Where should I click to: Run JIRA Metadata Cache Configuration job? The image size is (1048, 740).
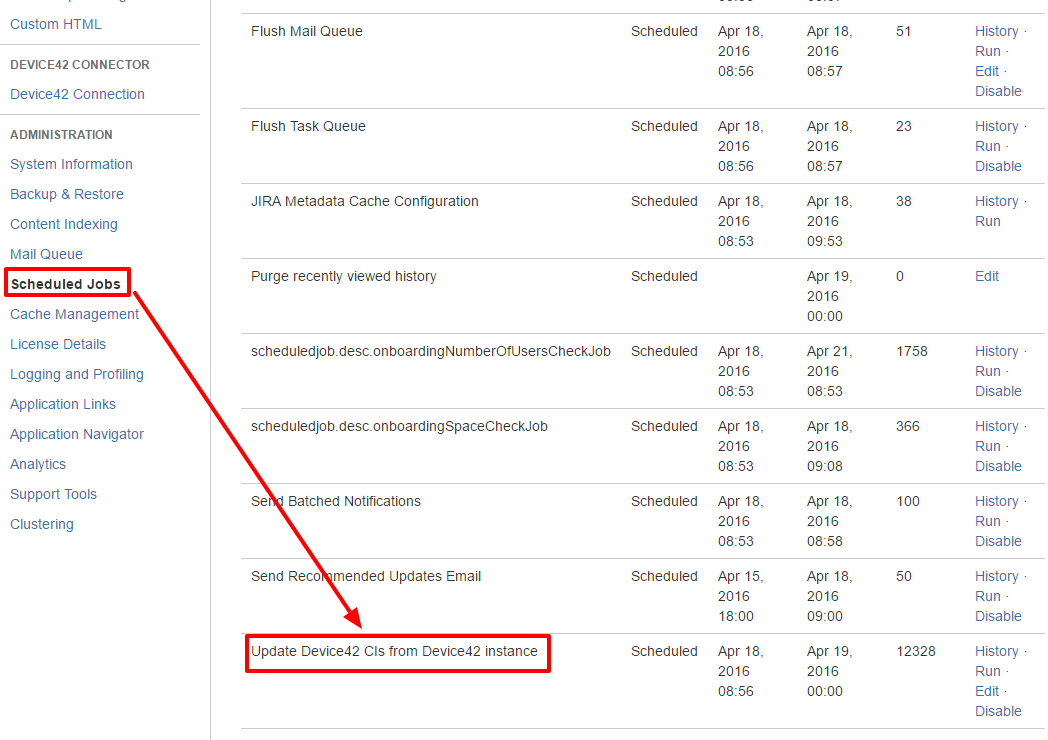click(x=988, y=221)
